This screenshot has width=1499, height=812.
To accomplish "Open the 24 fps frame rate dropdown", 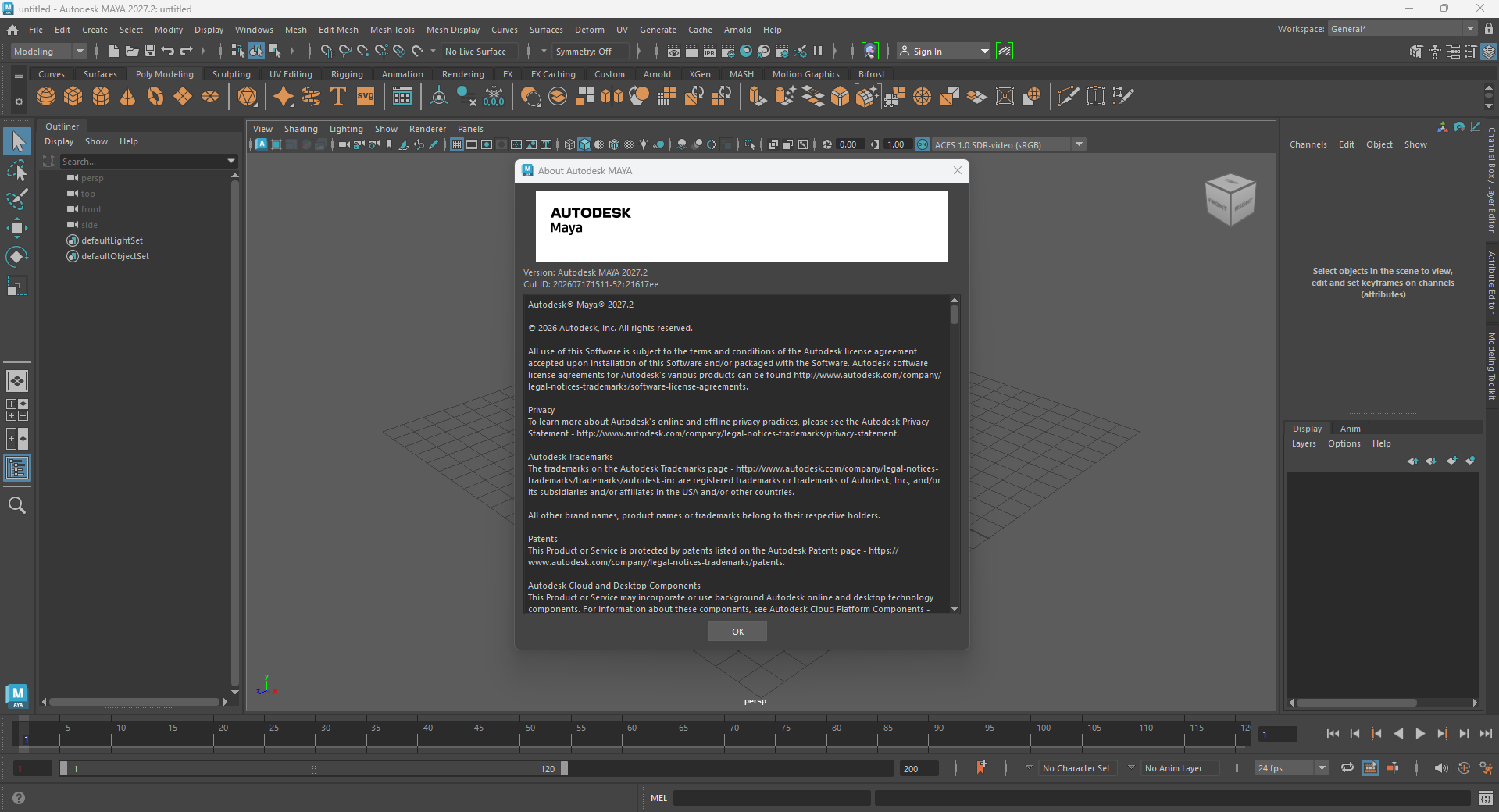I will click(x=1292, y=768).
